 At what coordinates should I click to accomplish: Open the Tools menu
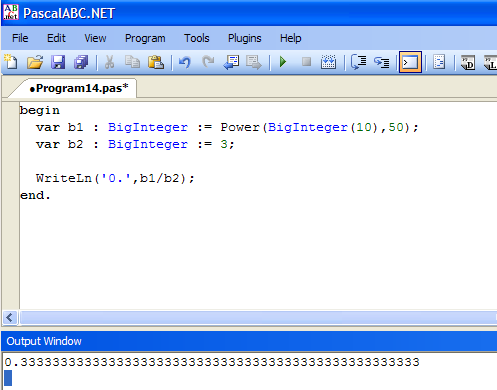point(197,38)
